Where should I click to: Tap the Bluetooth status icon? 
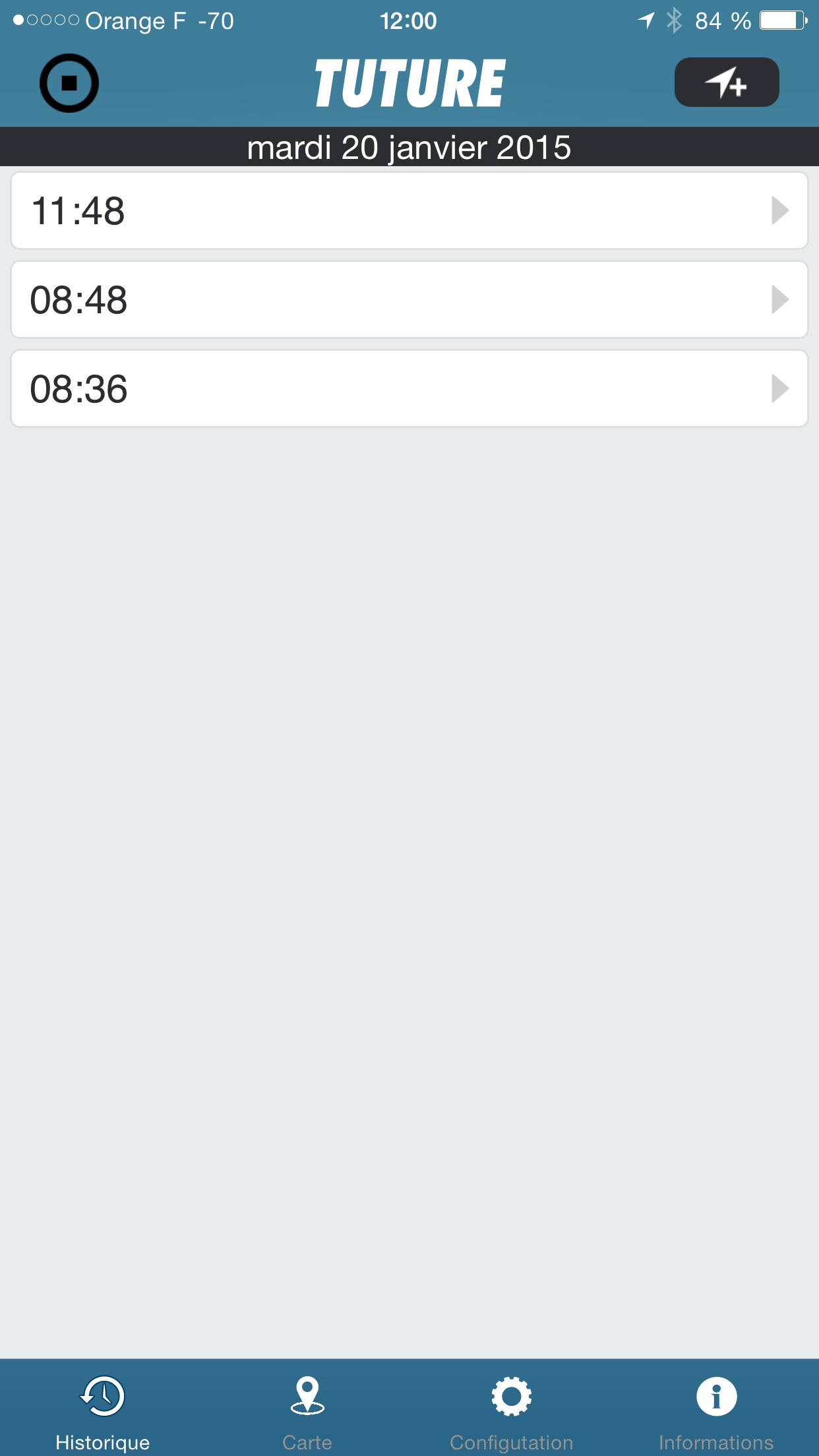(x=673, y=20)
